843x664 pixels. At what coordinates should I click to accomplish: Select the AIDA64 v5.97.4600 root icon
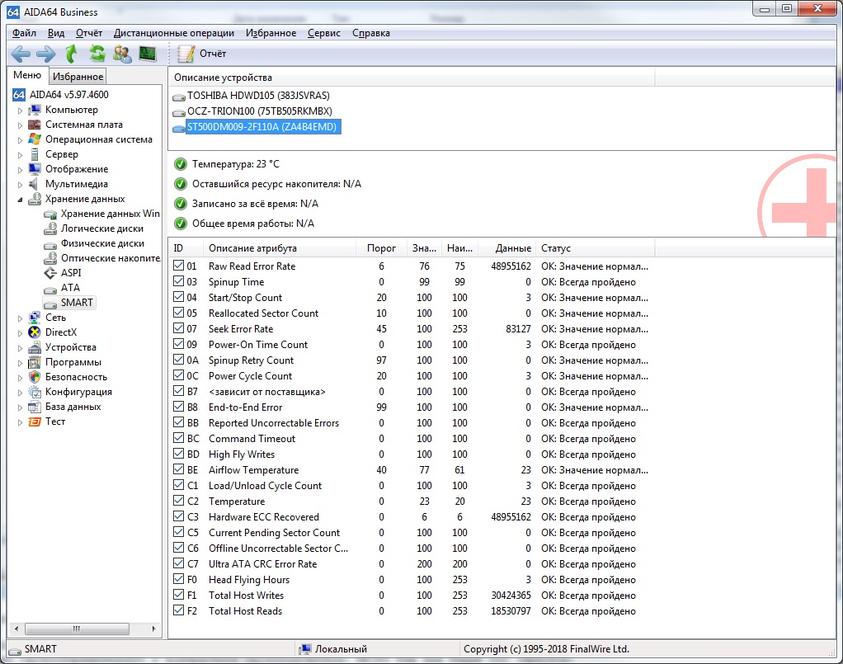point(19,95)
